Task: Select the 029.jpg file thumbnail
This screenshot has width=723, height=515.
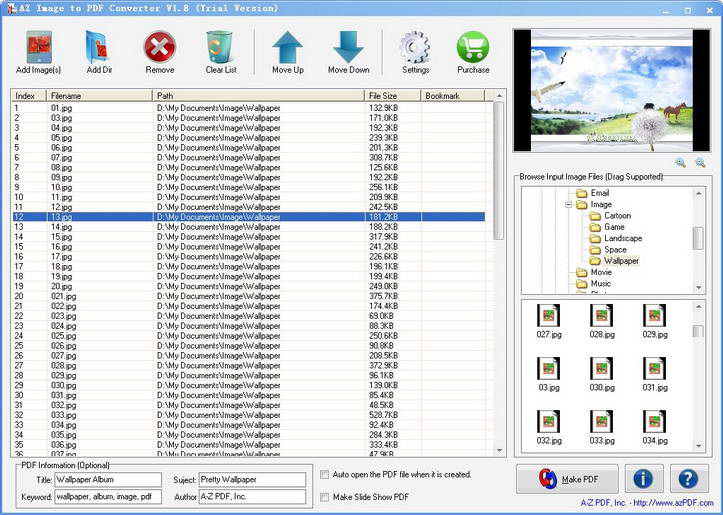Action: click(655, 321)
